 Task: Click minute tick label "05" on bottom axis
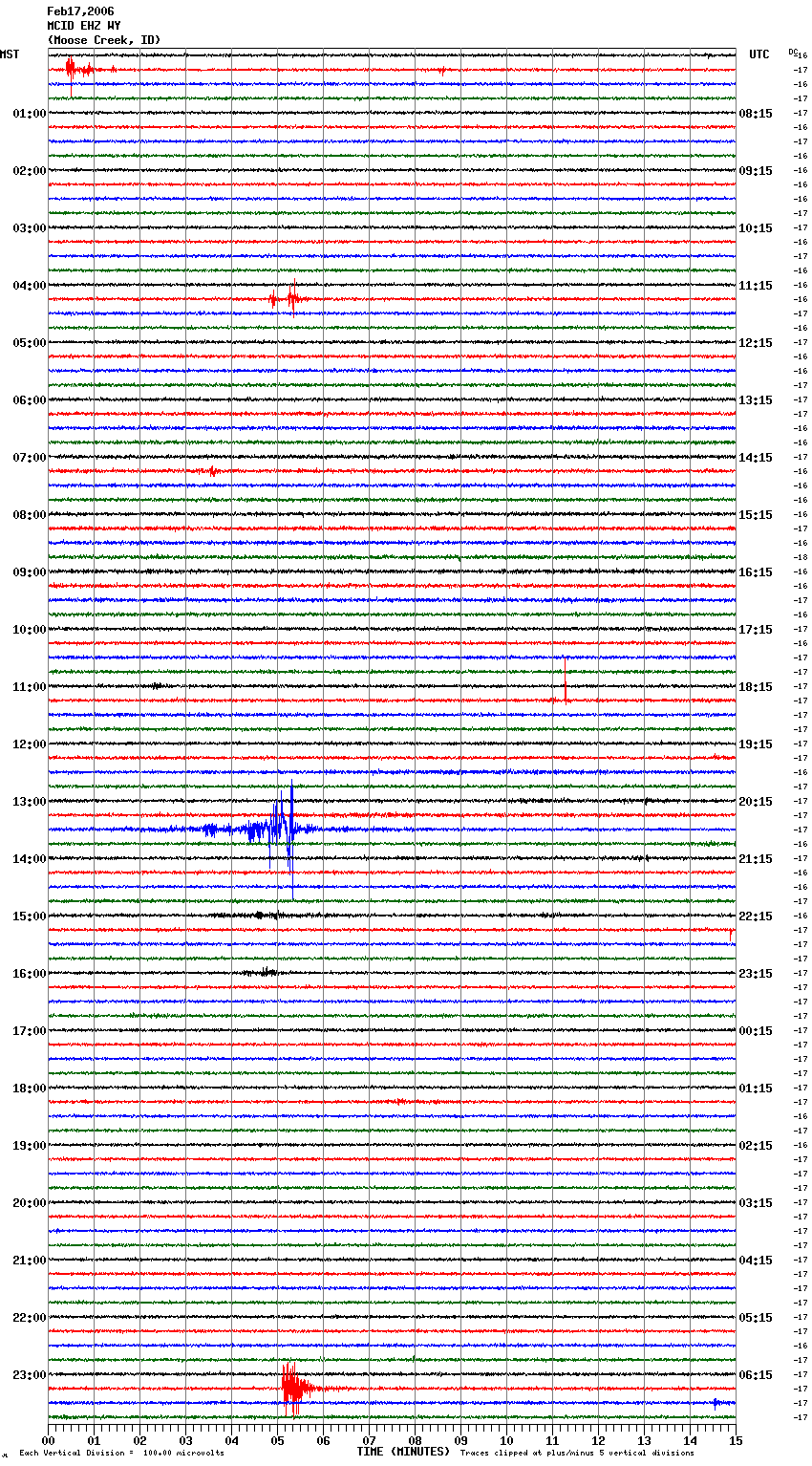[x=277, y=1441]
